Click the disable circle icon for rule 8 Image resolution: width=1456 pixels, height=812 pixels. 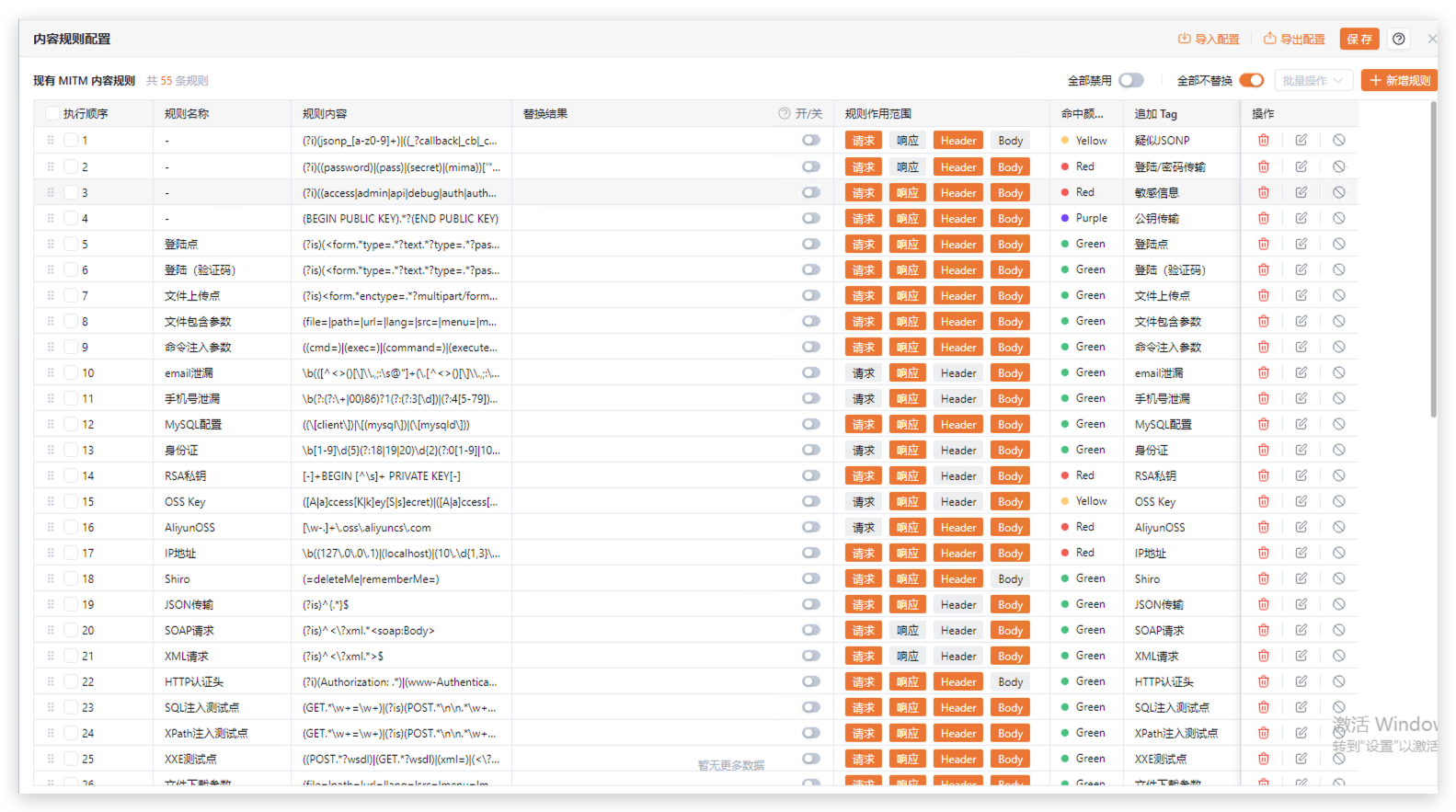point(1338,322)
